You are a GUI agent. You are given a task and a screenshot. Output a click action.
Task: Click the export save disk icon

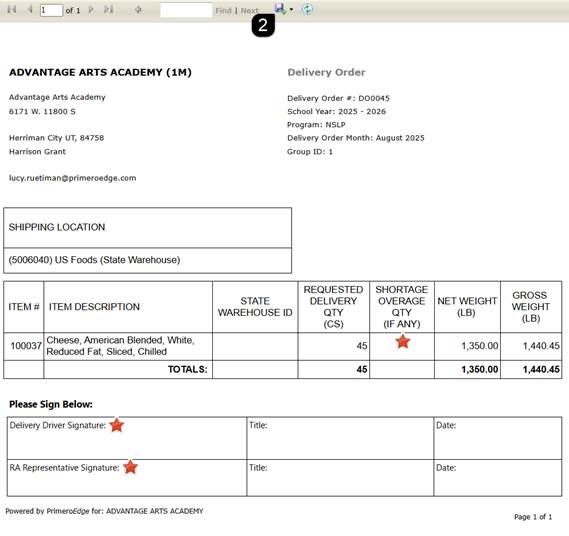point(280,9)
